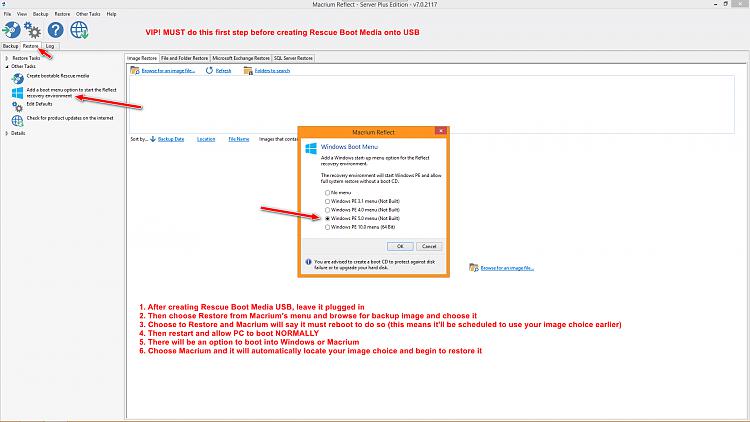Viewport: 750px width, 422px height.
Task: Switch to the Restore tab
Action: pyautogui.click(x=31, y=46)
